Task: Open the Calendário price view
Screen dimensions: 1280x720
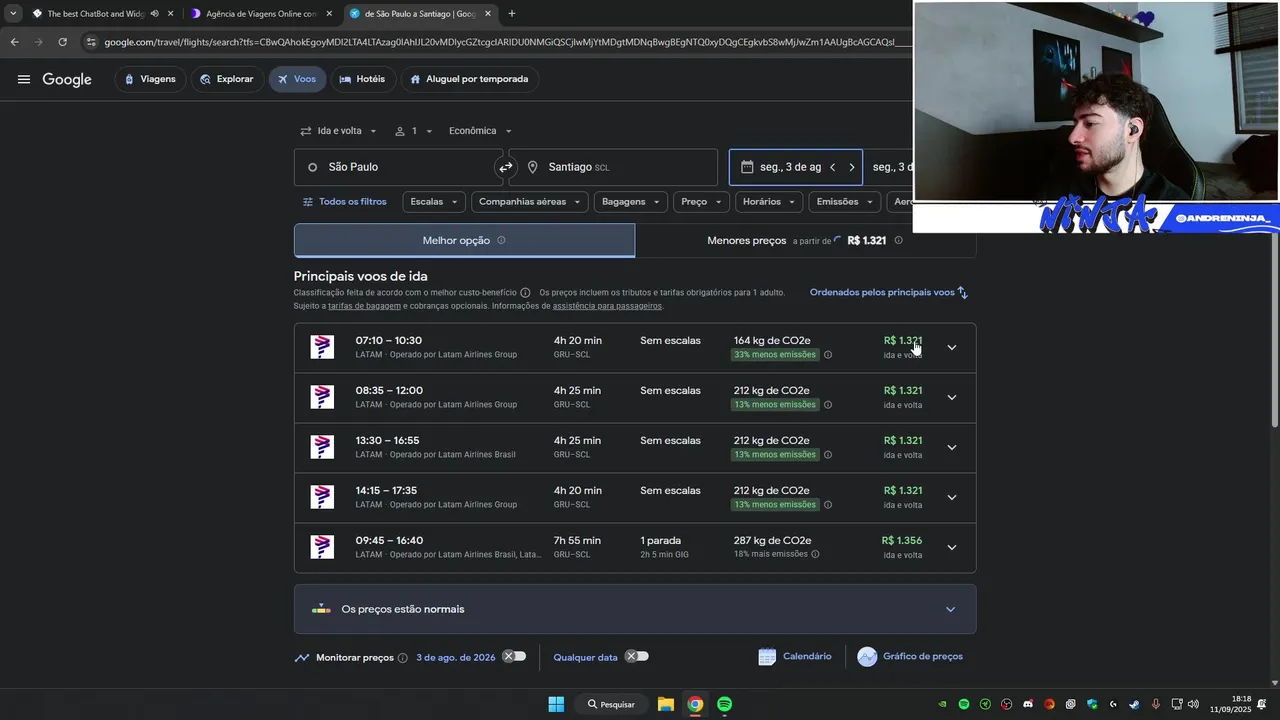Action: (796, 657)
